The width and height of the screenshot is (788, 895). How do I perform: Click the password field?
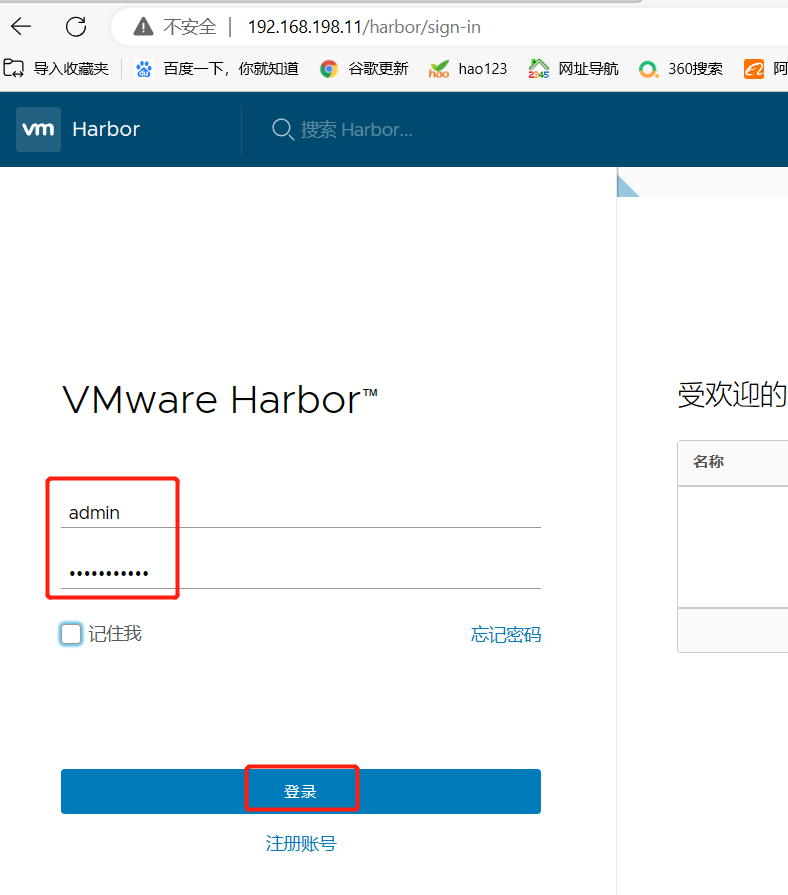pyautogui.click(x=301, y=573)
